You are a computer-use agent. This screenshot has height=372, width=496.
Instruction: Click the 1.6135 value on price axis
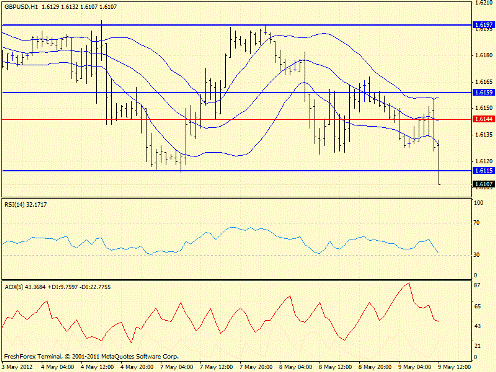click(x=484, y=135)
